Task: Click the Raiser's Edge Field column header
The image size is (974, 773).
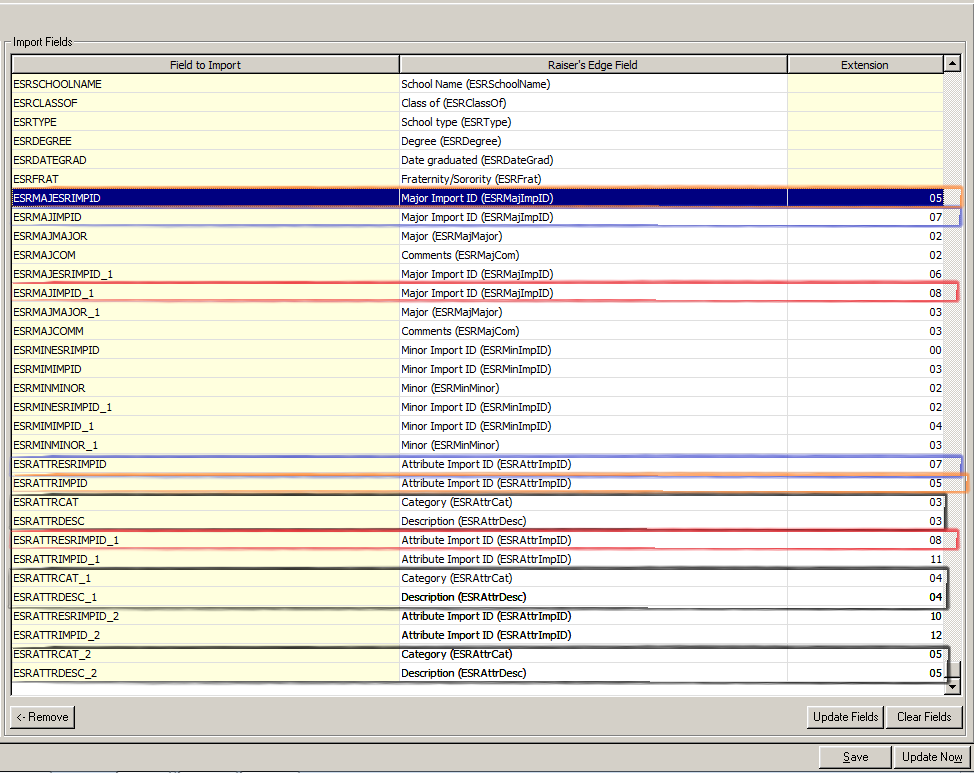Action: [593, 65]
